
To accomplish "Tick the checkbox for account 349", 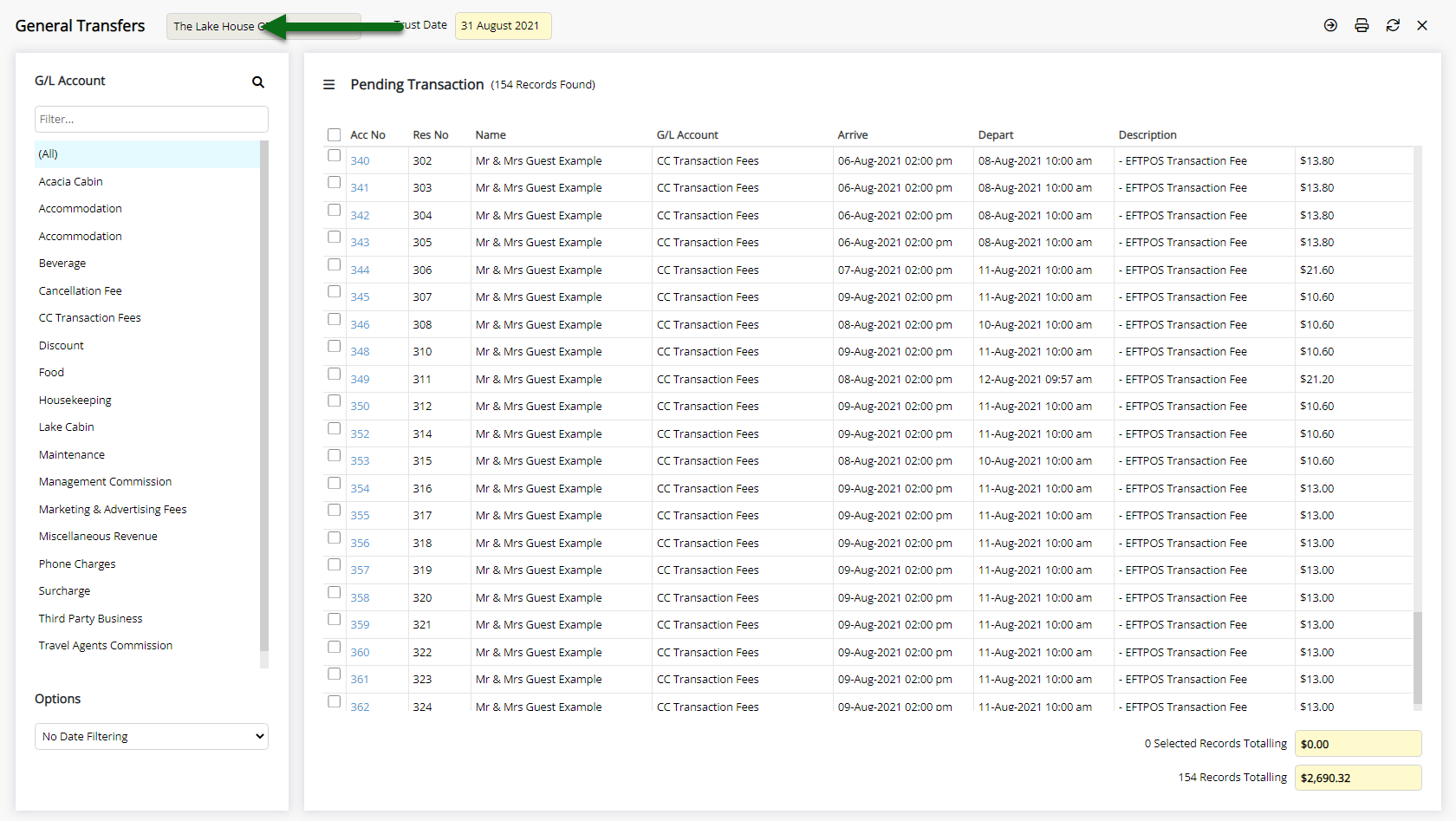I will [334, 374].
